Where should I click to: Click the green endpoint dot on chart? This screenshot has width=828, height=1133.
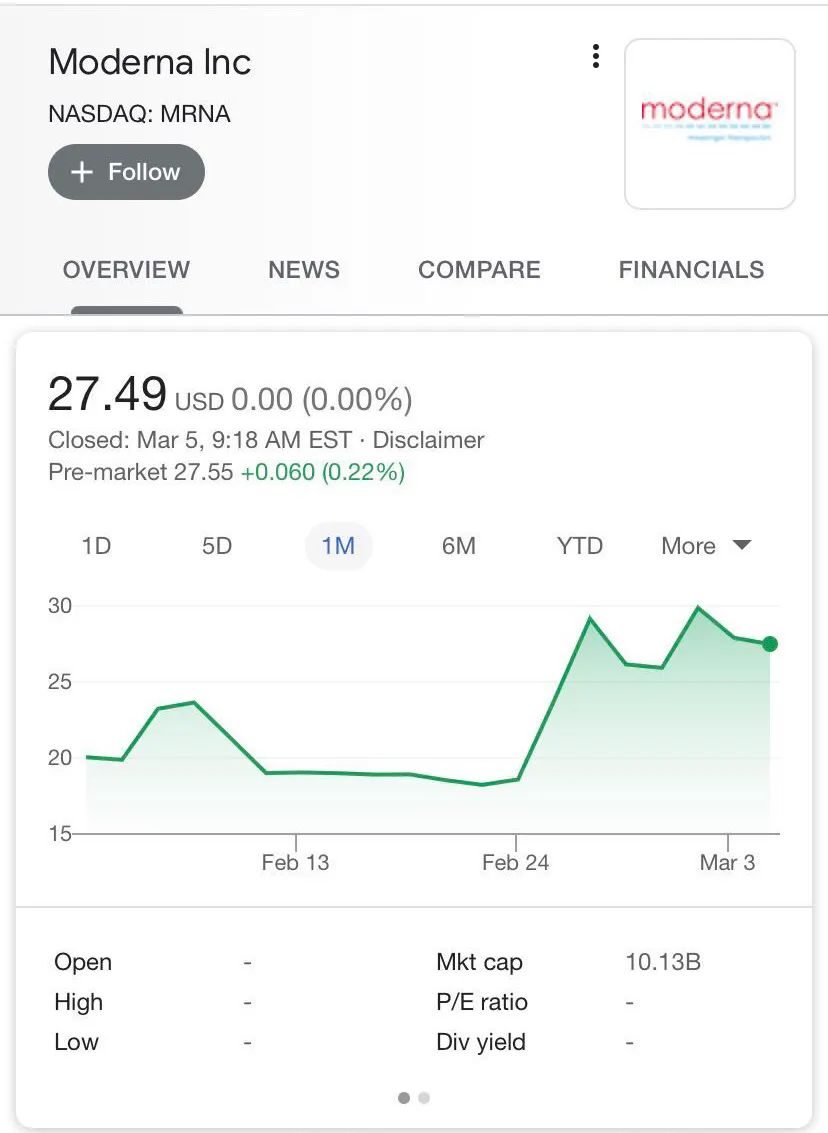coord(769,644)
